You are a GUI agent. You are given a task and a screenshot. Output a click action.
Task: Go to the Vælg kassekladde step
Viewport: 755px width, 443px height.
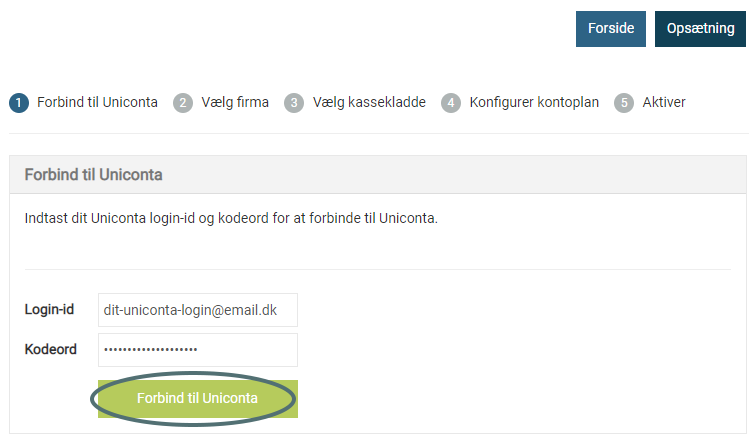click(369, 102)
